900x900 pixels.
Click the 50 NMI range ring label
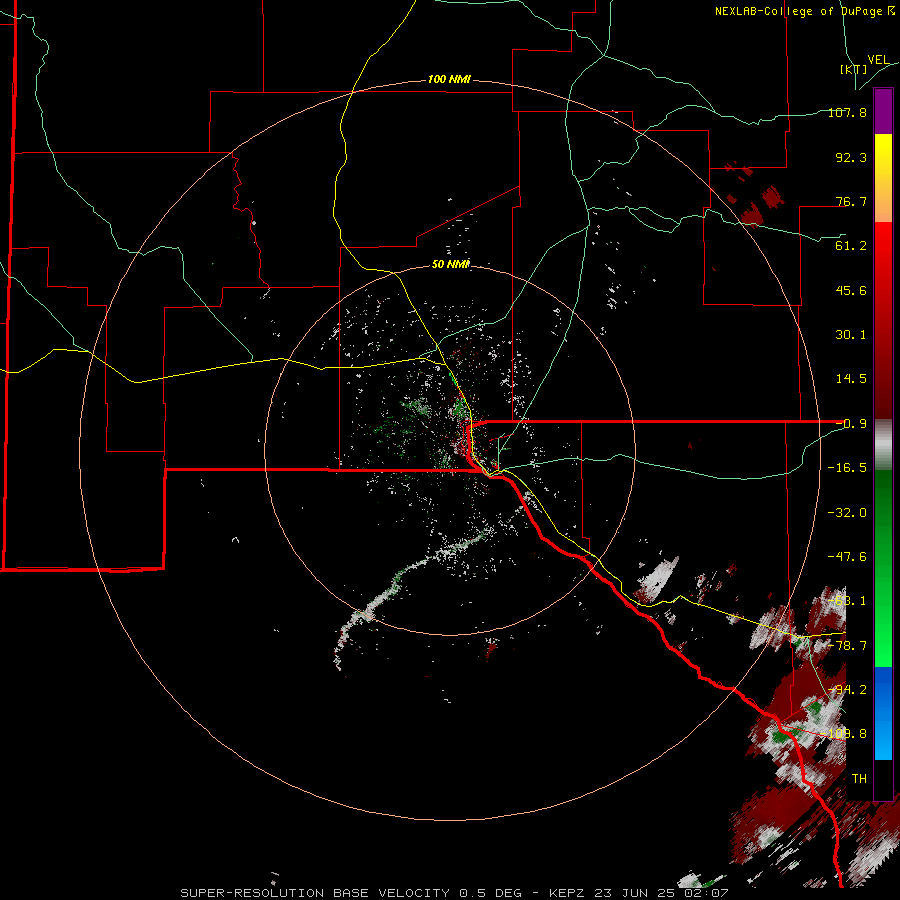coord(451,264)
